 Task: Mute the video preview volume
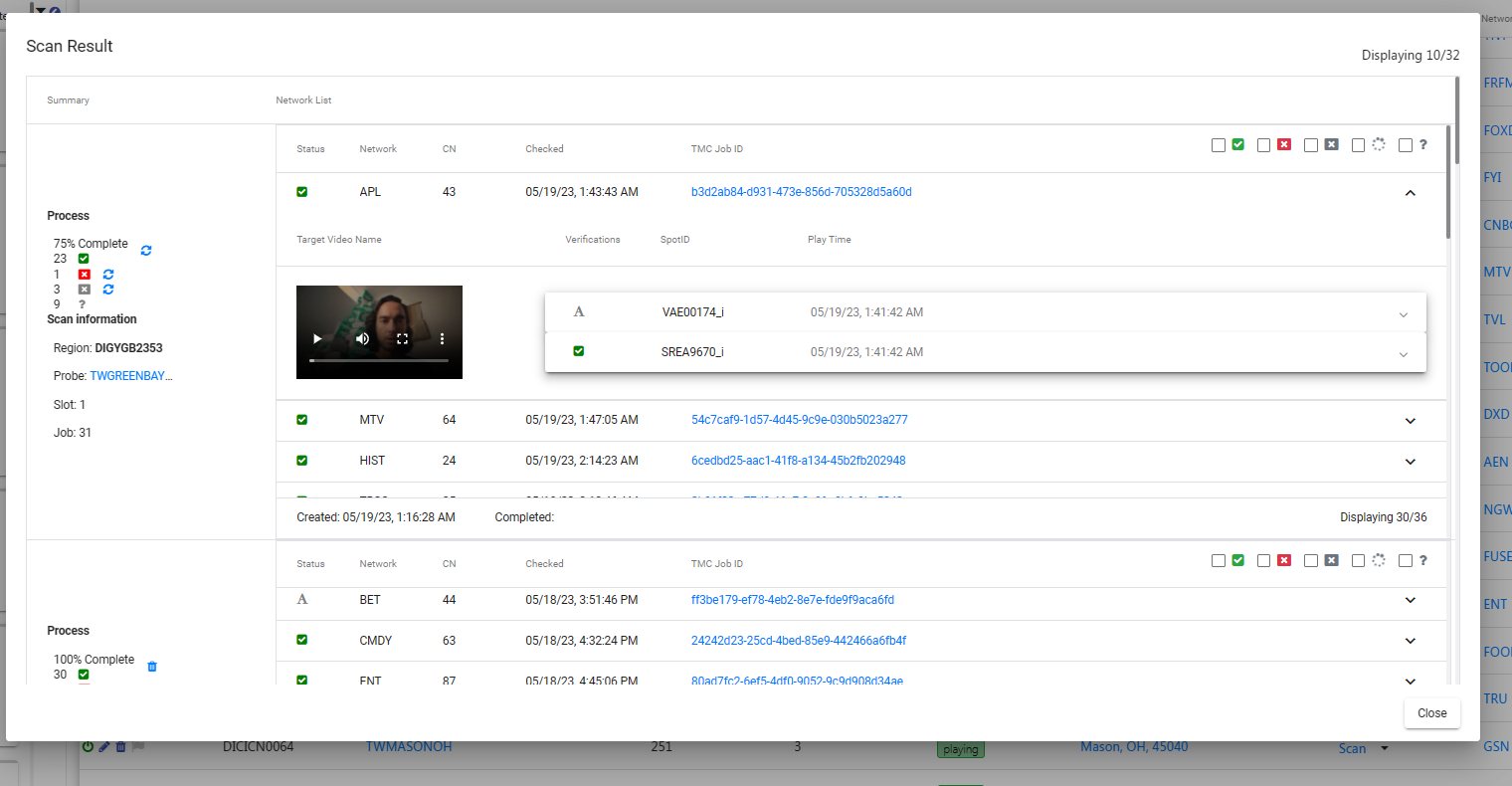(x=362, y=339)
